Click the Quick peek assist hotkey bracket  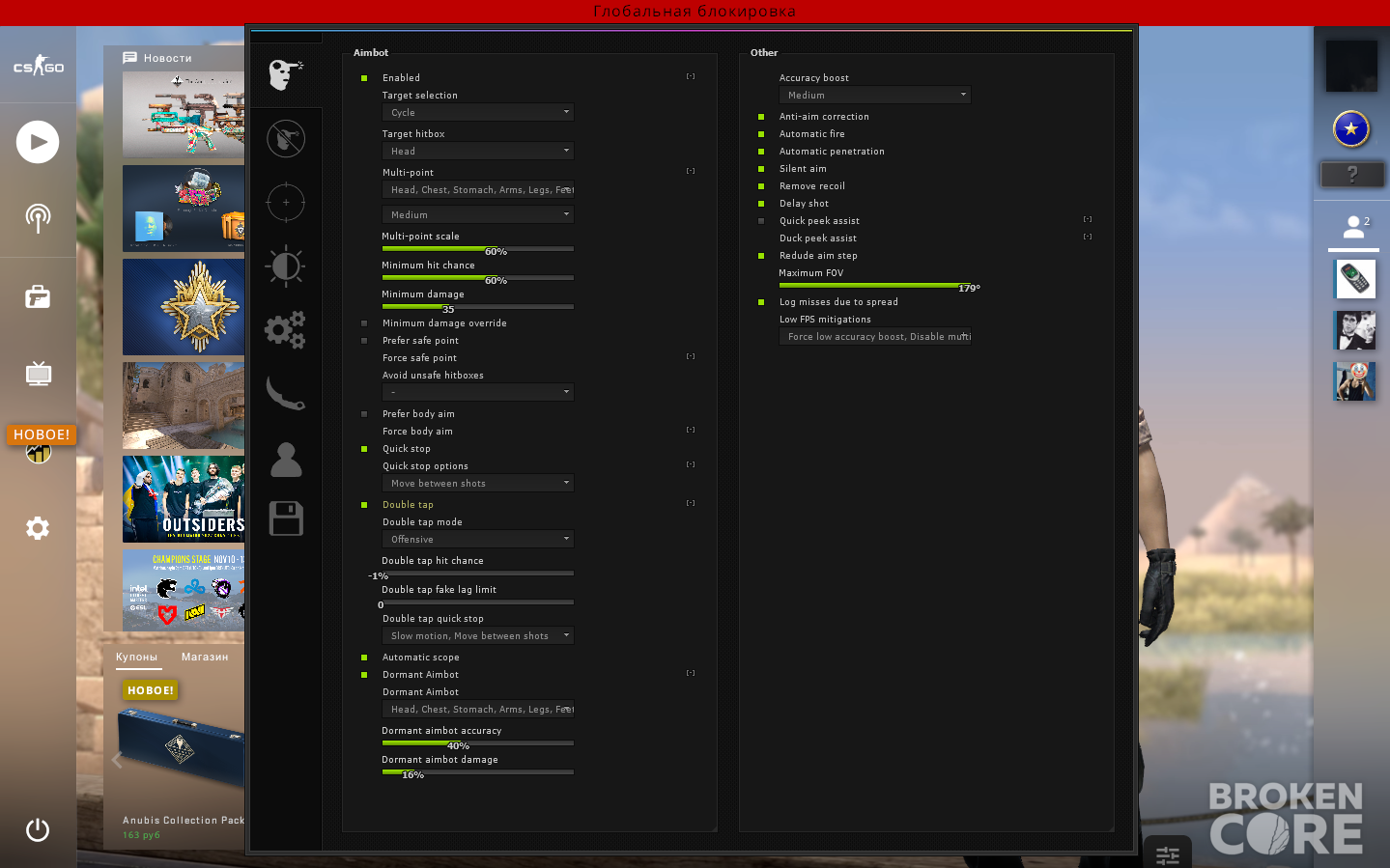tap(1088, 219)
